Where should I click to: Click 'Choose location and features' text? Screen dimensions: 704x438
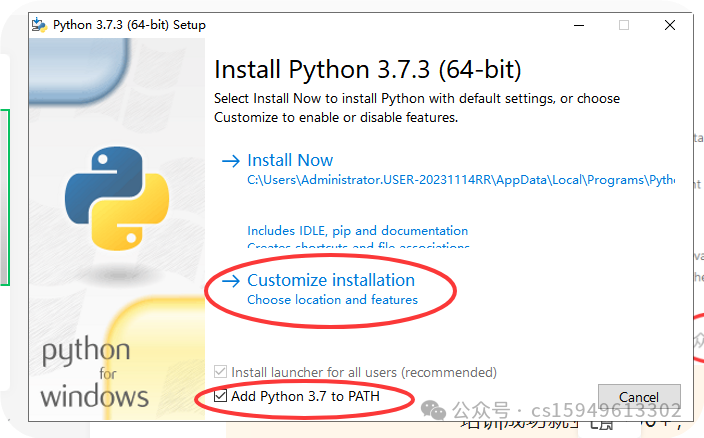coord(332,300)
